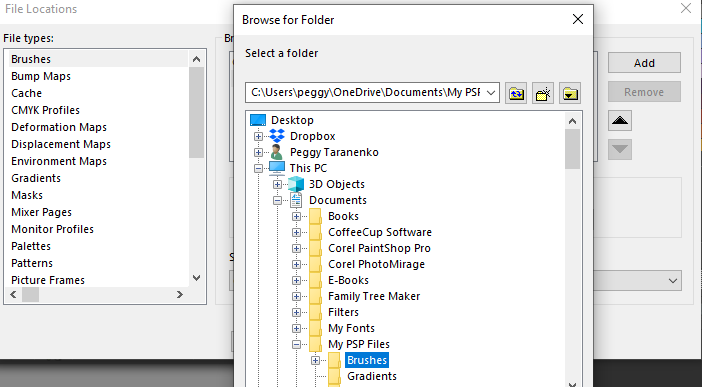Viewport: 702px width, 387px height.
Task: Expand the Corel PaintShop Pro folder
Action: click(x=296, y=249)
